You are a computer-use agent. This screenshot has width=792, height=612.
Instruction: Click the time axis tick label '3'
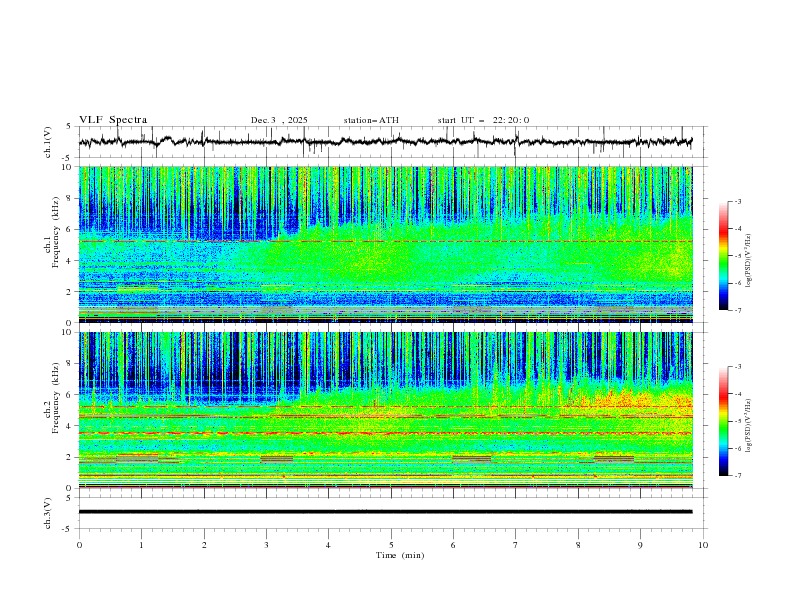[266, 545]
